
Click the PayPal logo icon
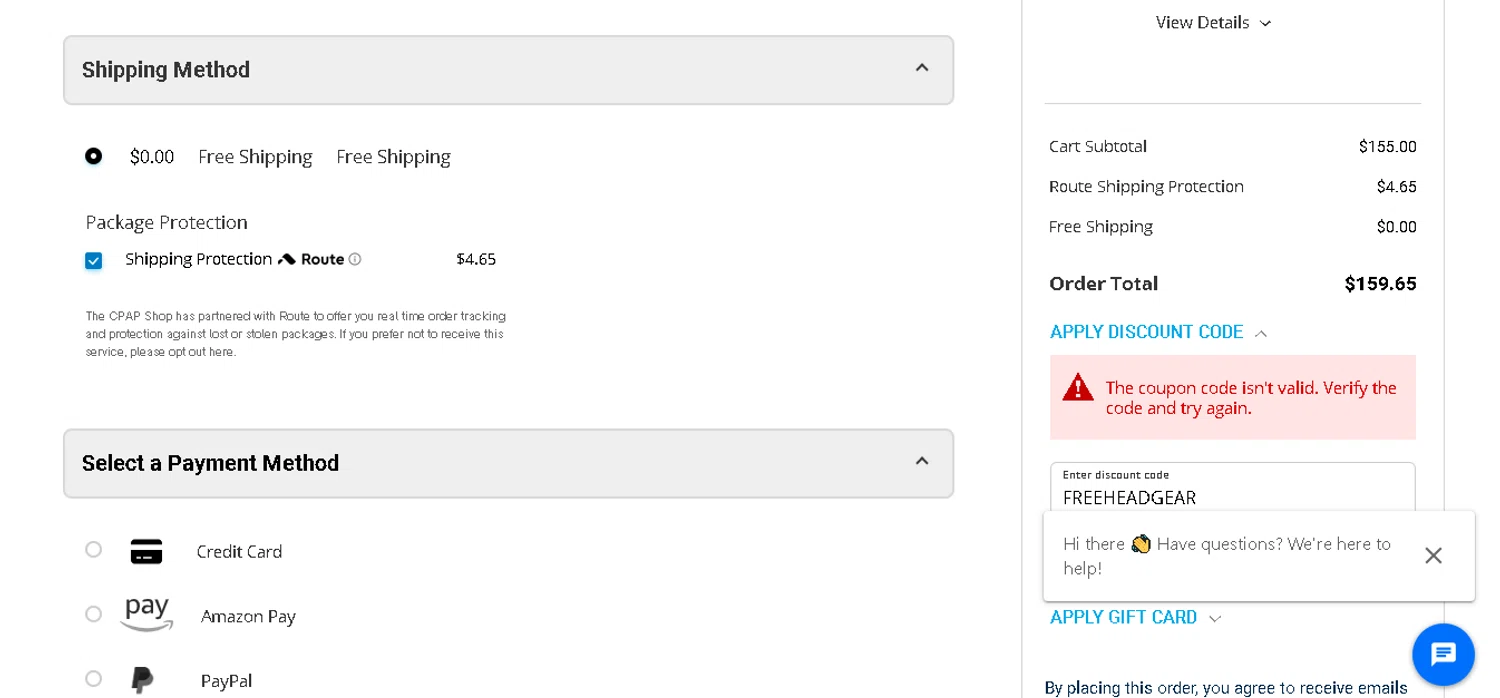point(143,680)
